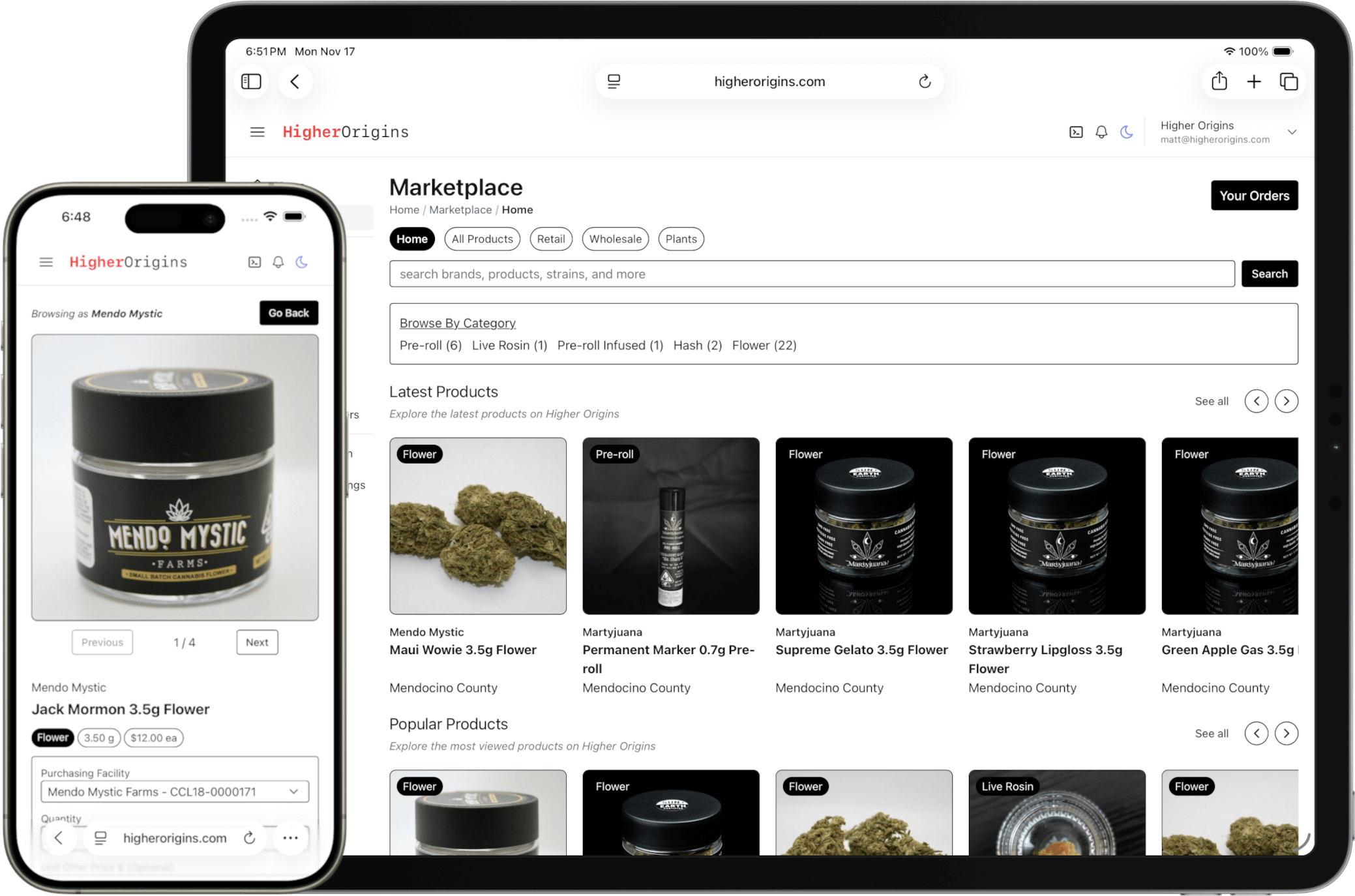Open the Higher Origins hamburger menu
This screenshot has width=1355, height=896.
pos(256,132)
